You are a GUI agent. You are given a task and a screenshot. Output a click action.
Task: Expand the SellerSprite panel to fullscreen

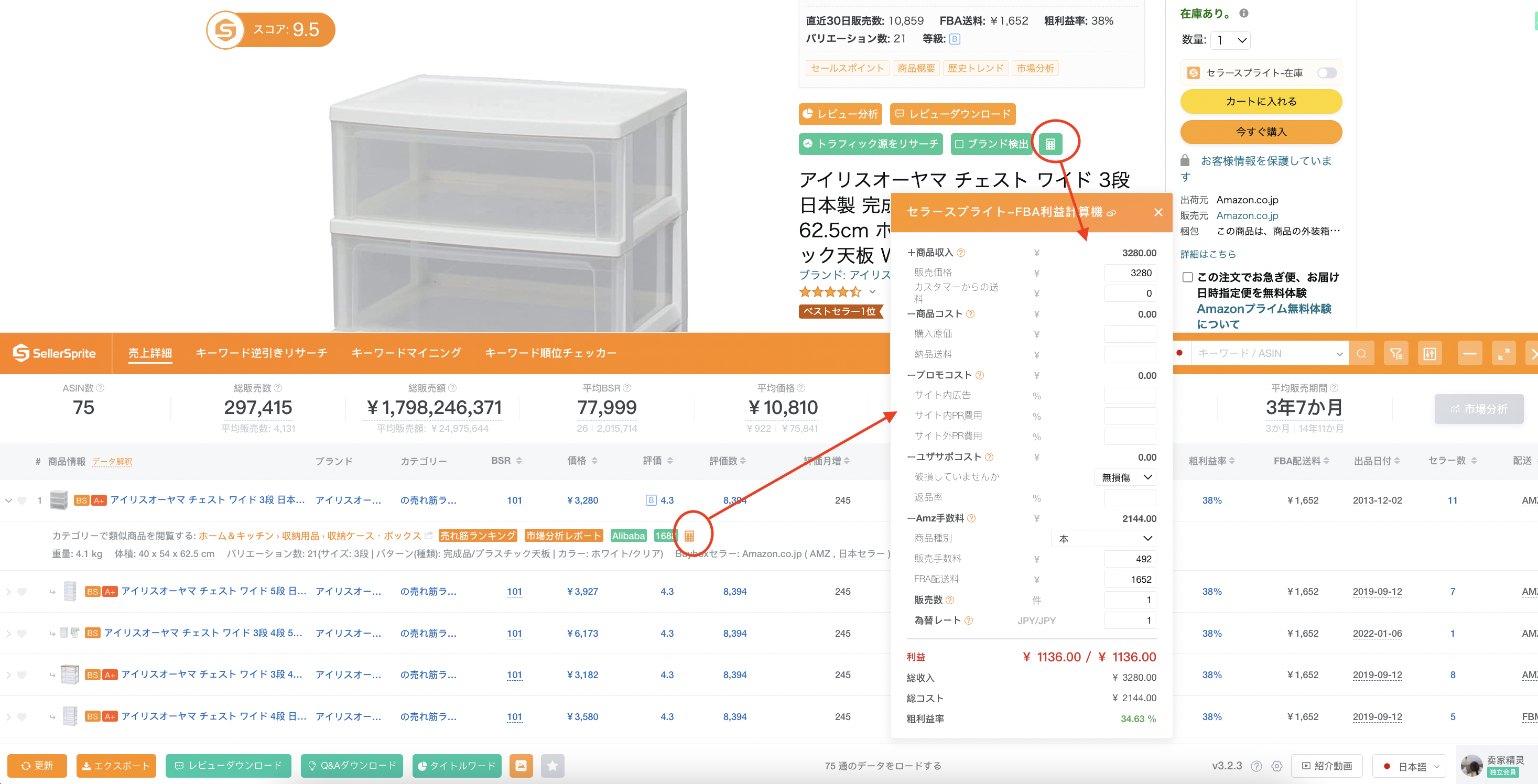1504,354
